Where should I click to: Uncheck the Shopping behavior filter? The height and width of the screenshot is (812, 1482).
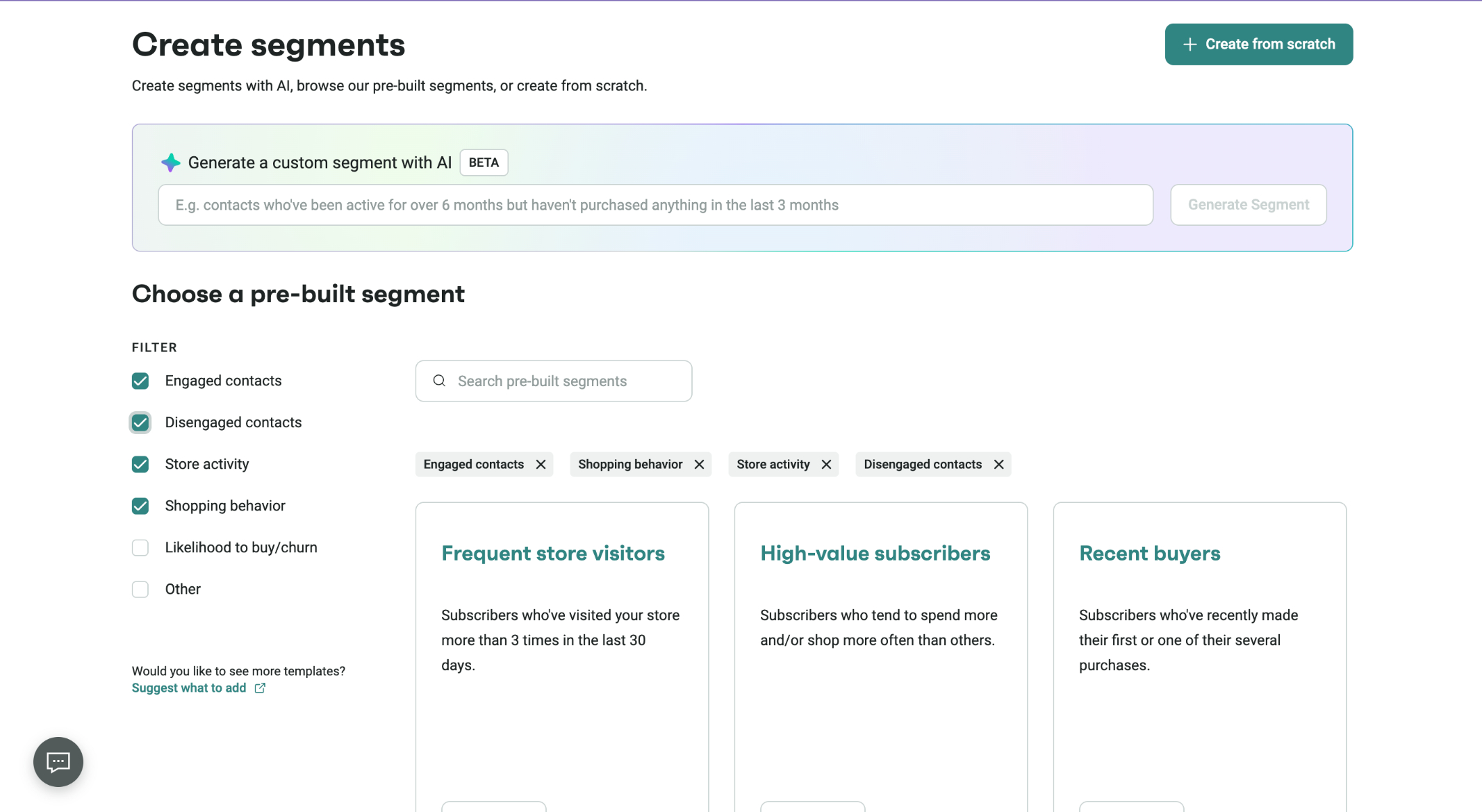click(140, 506)
